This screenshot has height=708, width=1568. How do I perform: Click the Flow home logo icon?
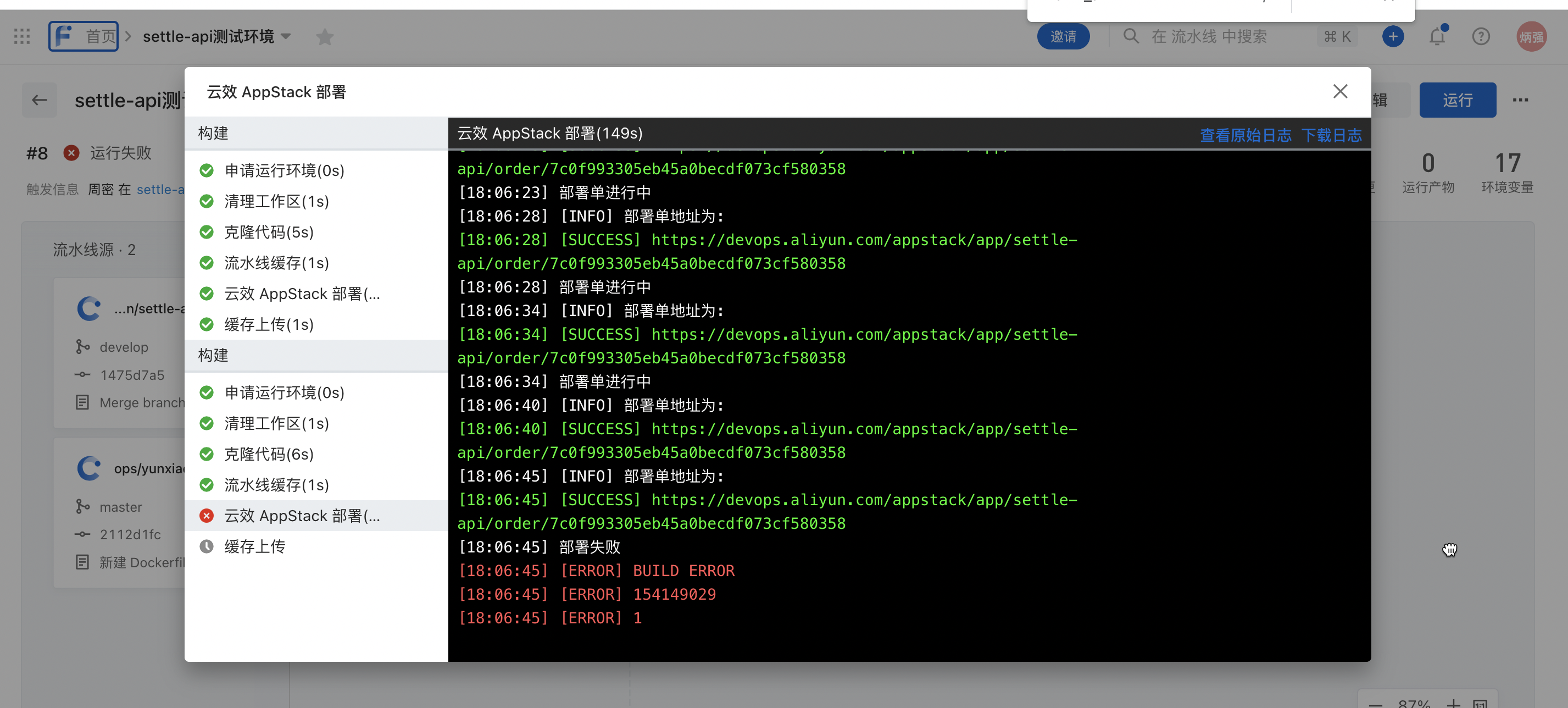(63, 36)
